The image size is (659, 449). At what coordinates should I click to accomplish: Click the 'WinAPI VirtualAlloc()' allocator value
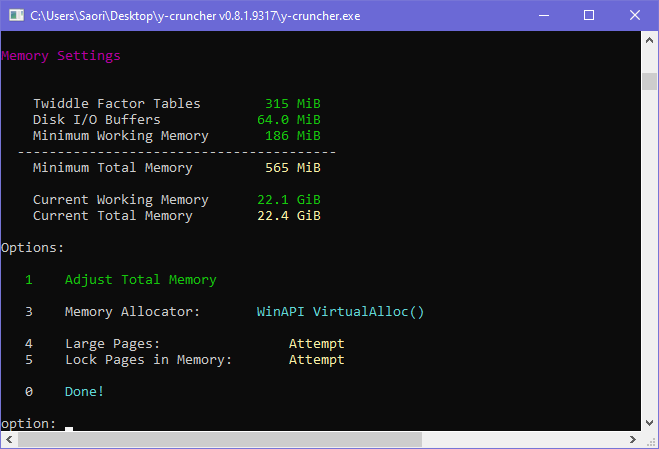pyautogui.click(x=340, y=312)
